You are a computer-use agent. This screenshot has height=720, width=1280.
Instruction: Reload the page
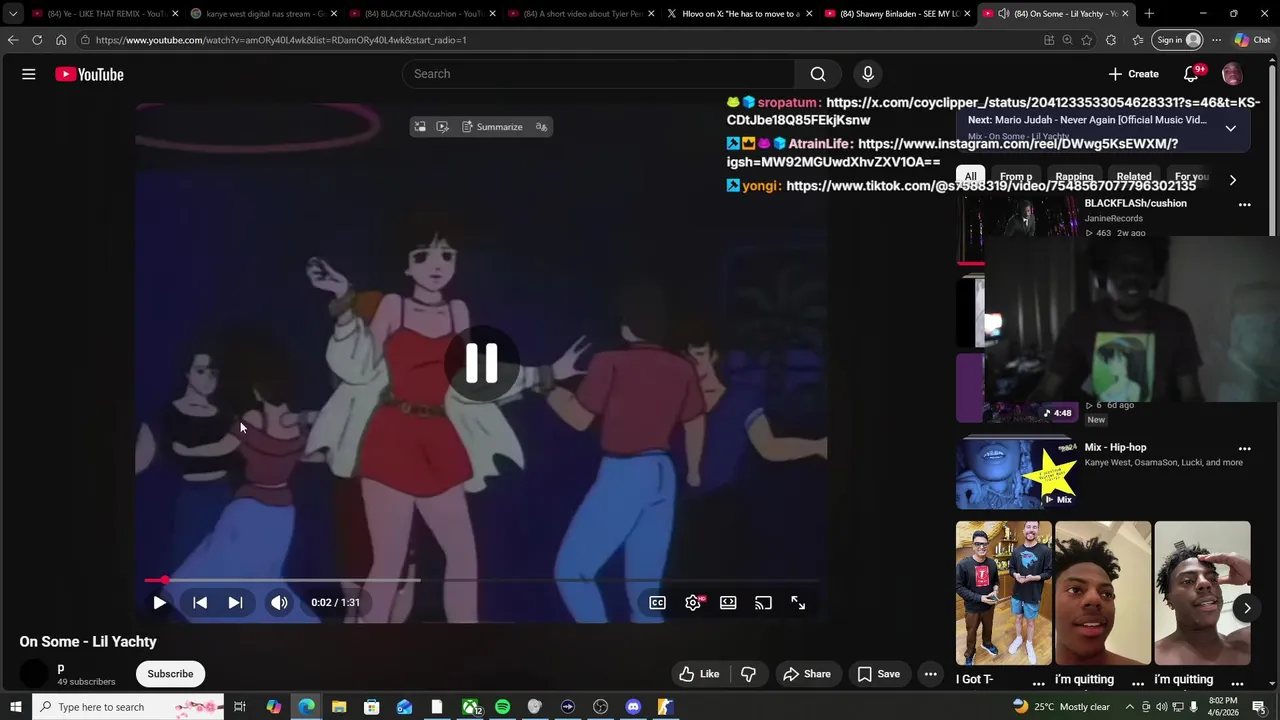pyautogui.click(x=37, y=40)
